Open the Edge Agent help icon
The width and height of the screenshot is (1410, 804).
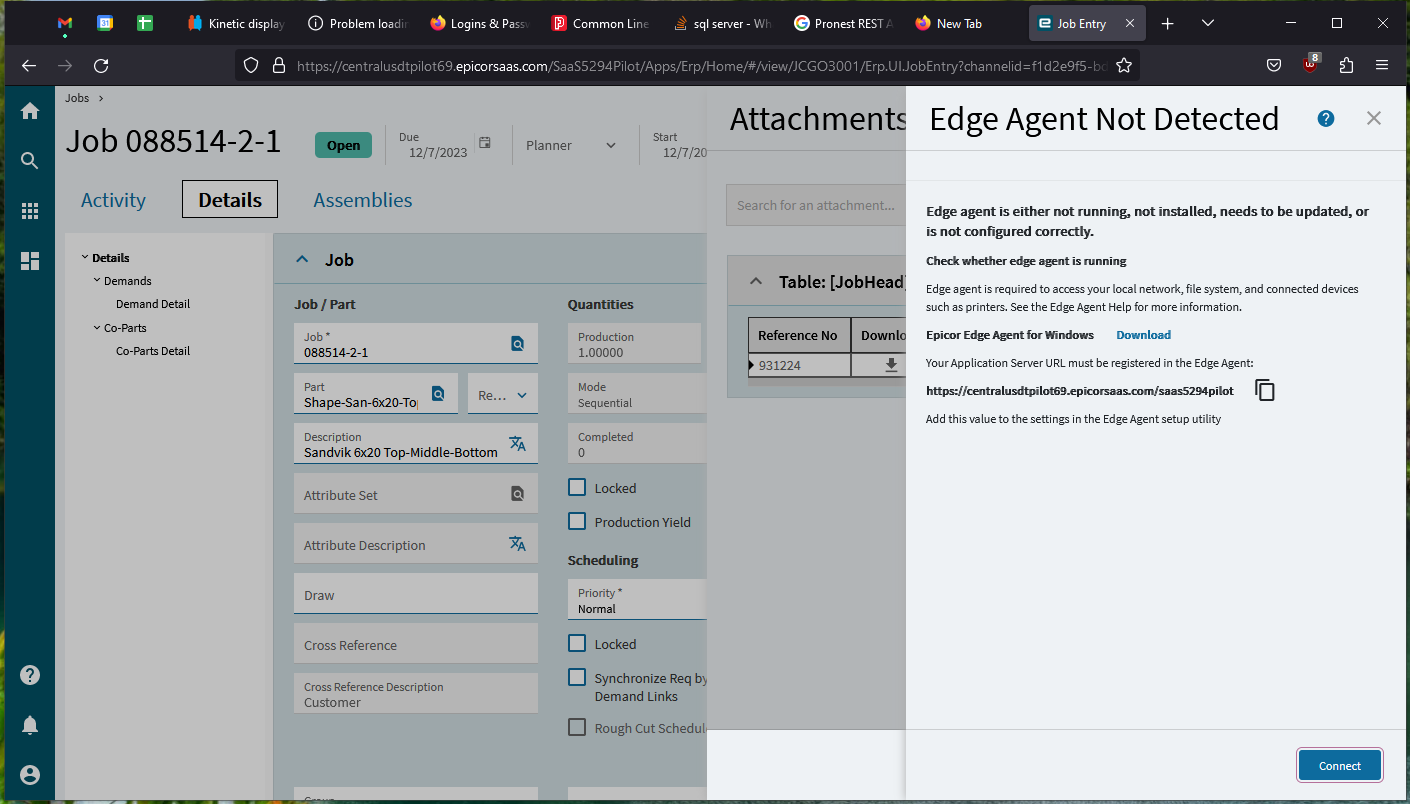(1326, 118)
